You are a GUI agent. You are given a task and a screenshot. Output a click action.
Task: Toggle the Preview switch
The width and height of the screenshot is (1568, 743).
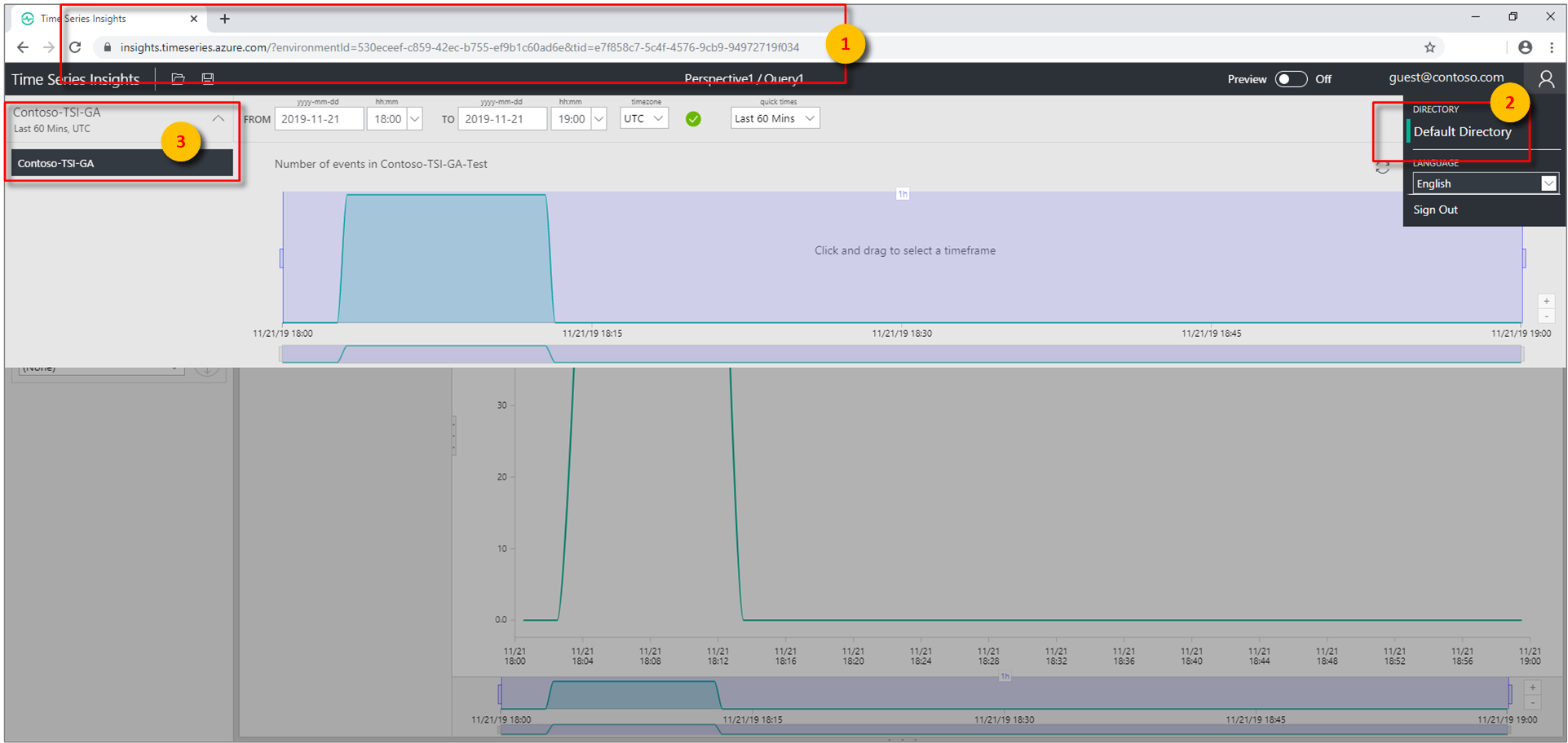tap(1290, 79)
